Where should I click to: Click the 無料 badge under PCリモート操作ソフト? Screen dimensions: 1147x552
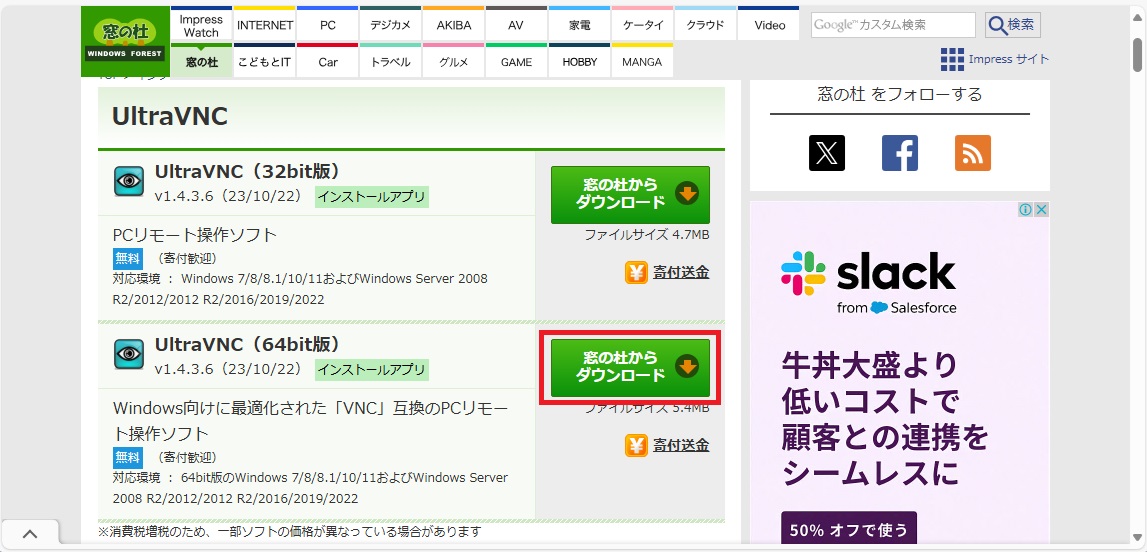click(127, 258)
